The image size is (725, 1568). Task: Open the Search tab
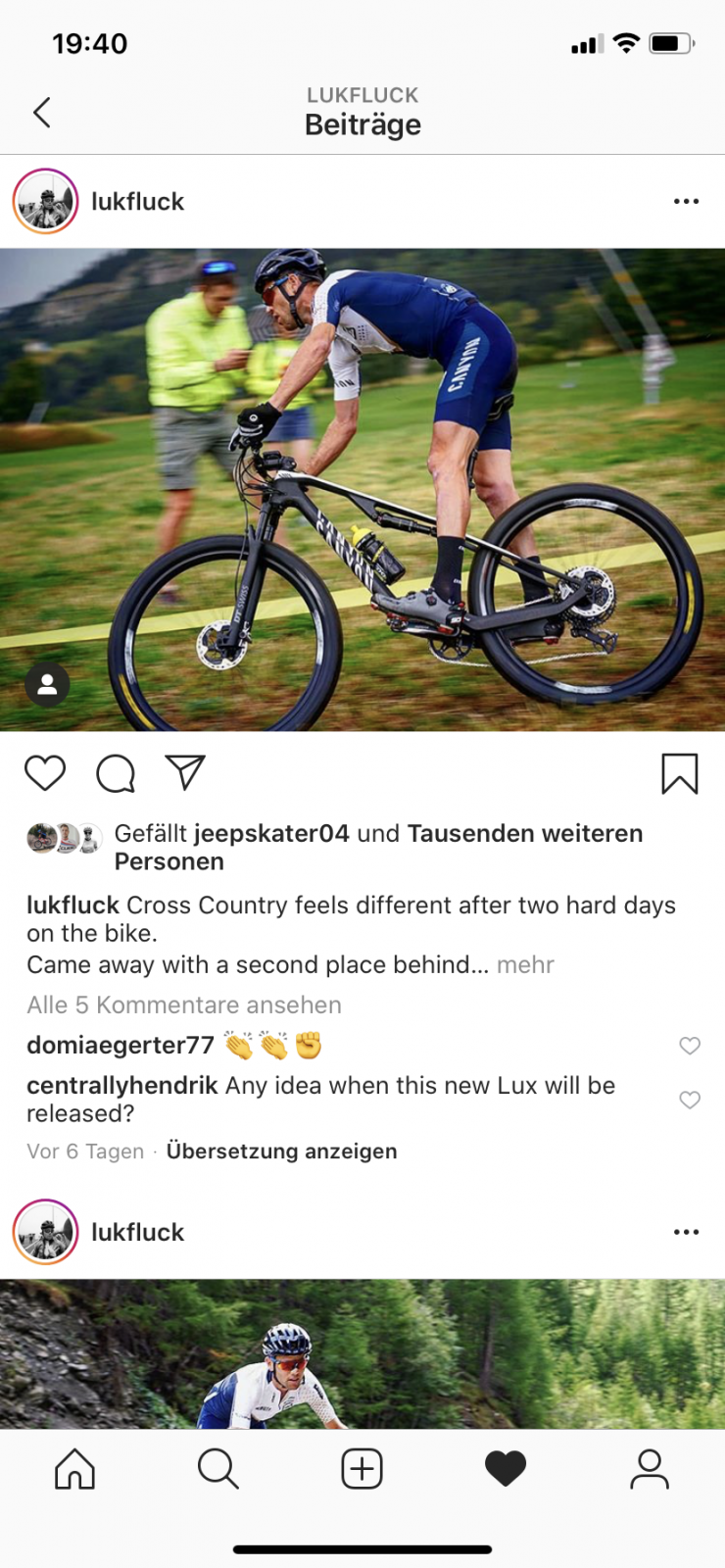(217, 1469)
